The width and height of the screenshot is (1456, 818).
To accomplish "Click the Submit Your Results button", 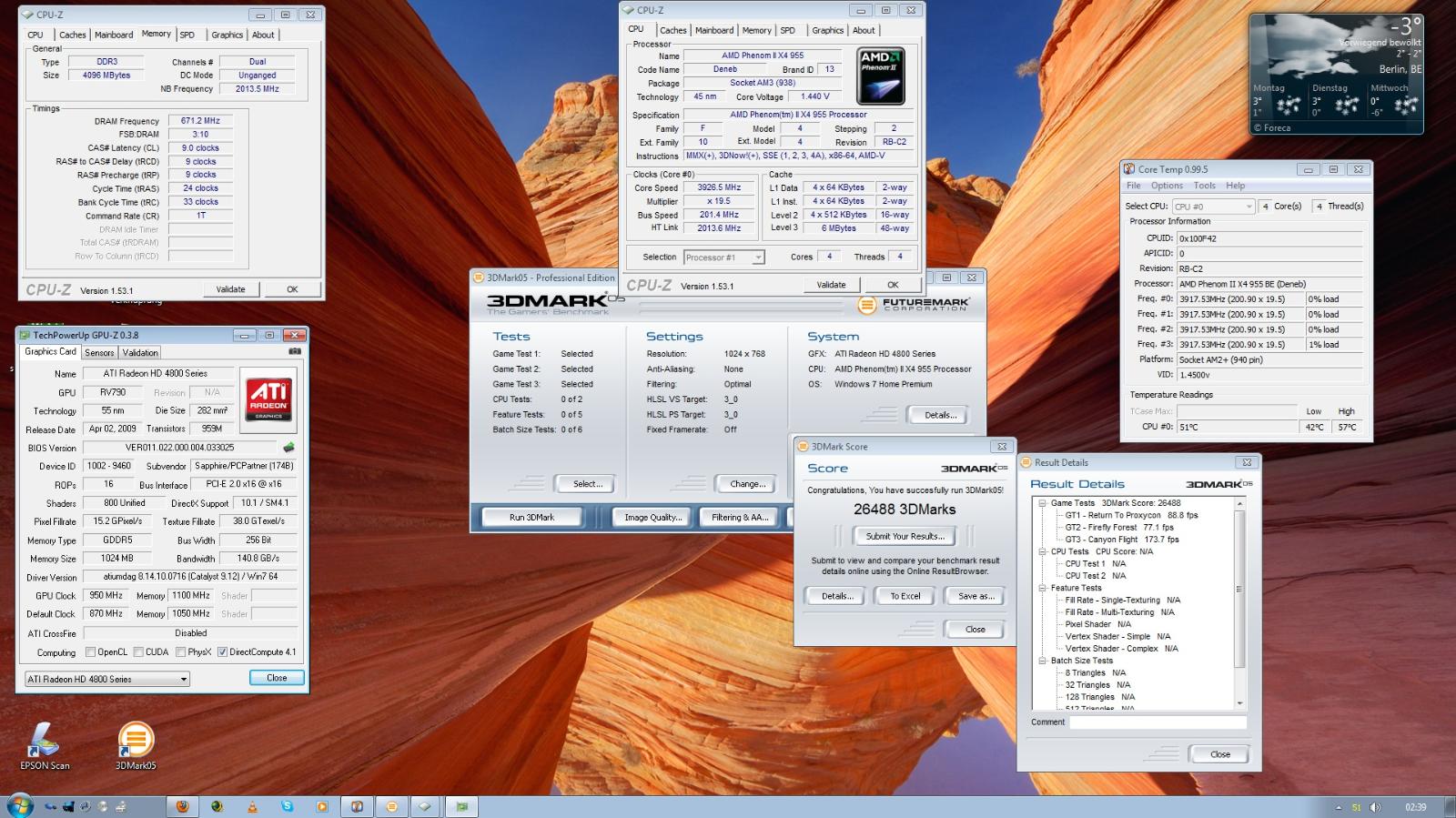I will (x=905, y=536).
